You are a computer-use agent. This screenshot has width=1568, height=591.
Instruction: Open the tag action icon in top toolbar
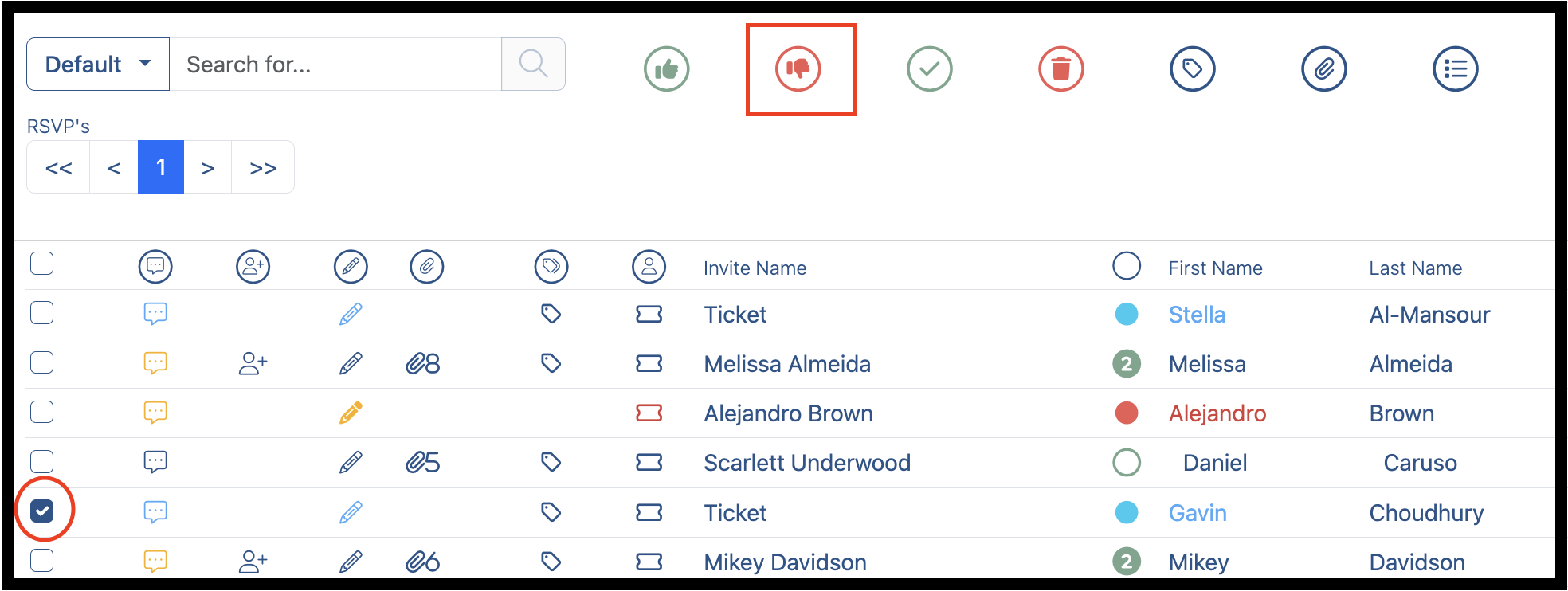pos(1192,69)
